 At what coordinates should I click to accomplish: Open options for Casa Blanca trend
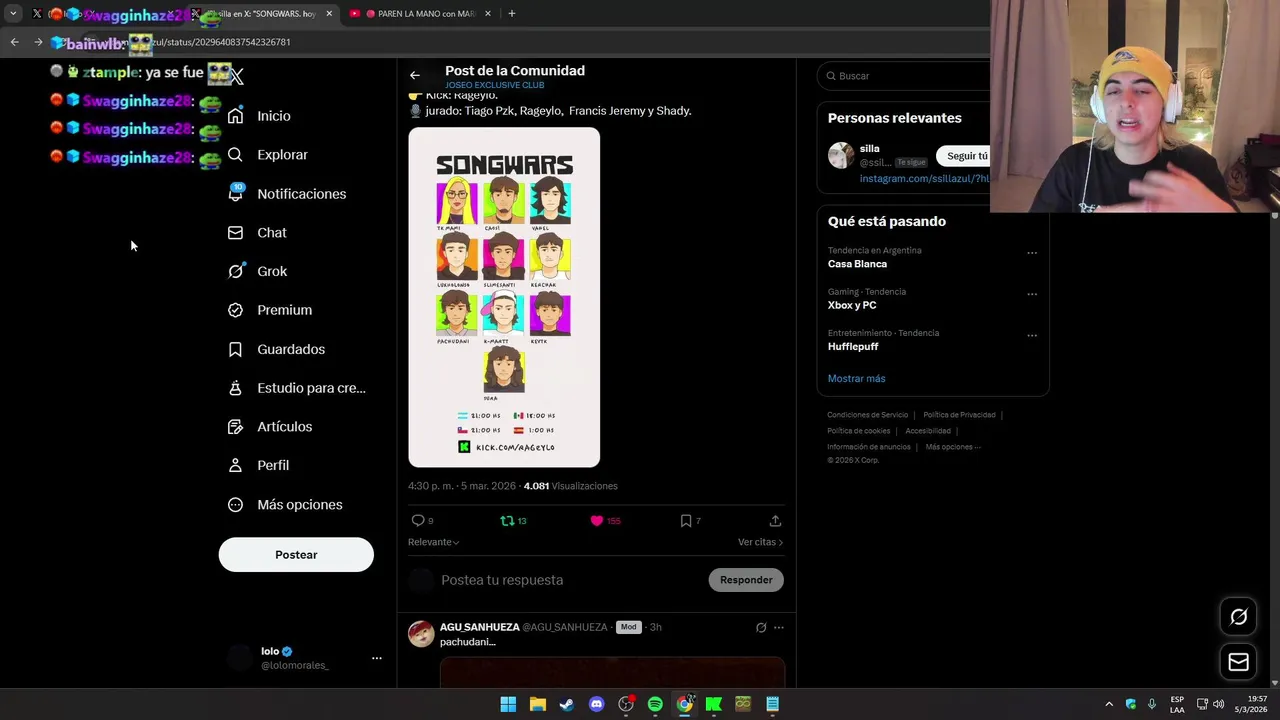(1032, 253)
